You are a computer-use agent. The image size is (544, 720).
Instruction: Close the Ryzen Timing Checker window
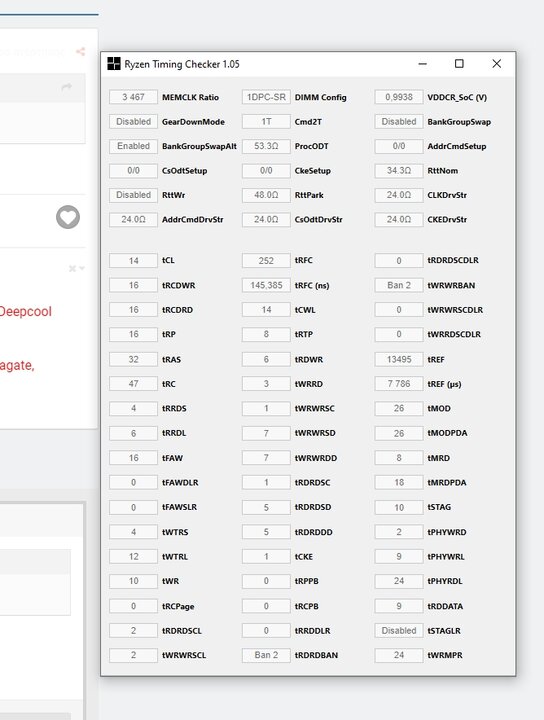[497, 64]
